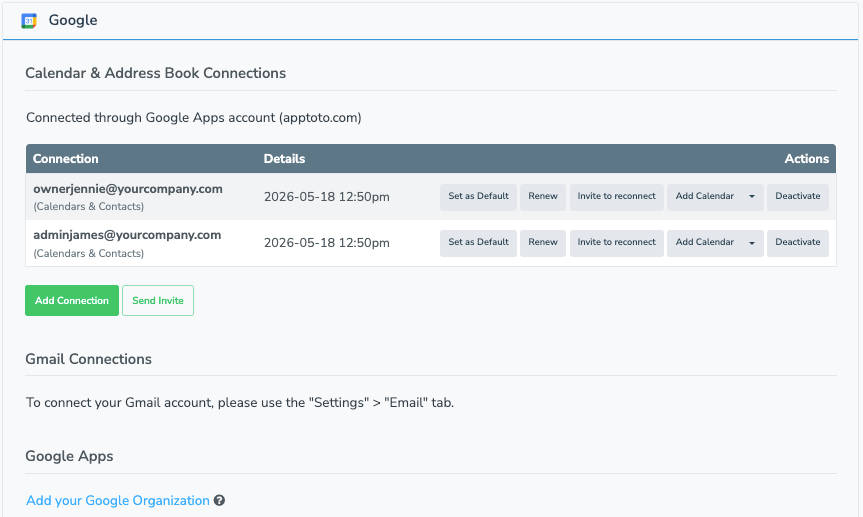Click the Gmail Settings > Email instruction text
Image resolution: width=863 pixels, height=517 pixels.
tap(240, 402)
